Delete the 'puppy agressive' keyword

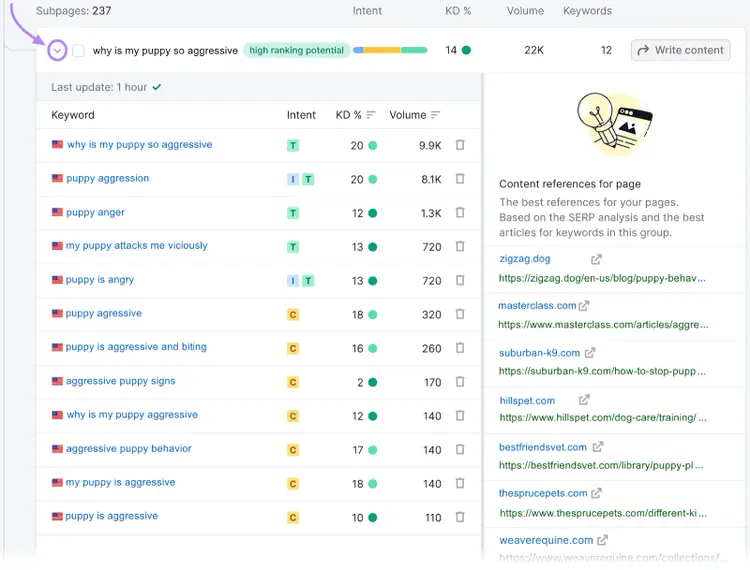click(460, 314)
